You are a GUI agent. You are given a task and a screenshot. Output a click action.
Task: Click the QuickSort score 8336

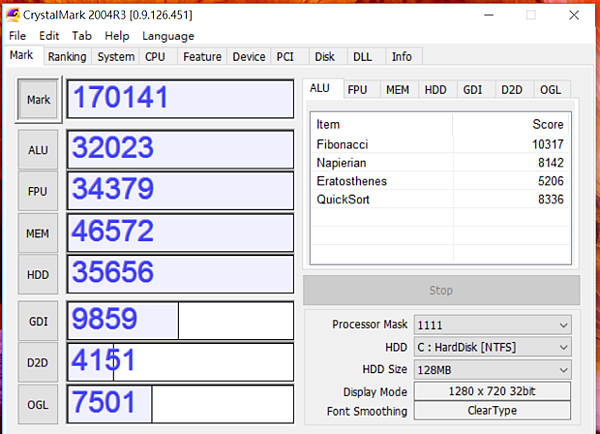551,199
